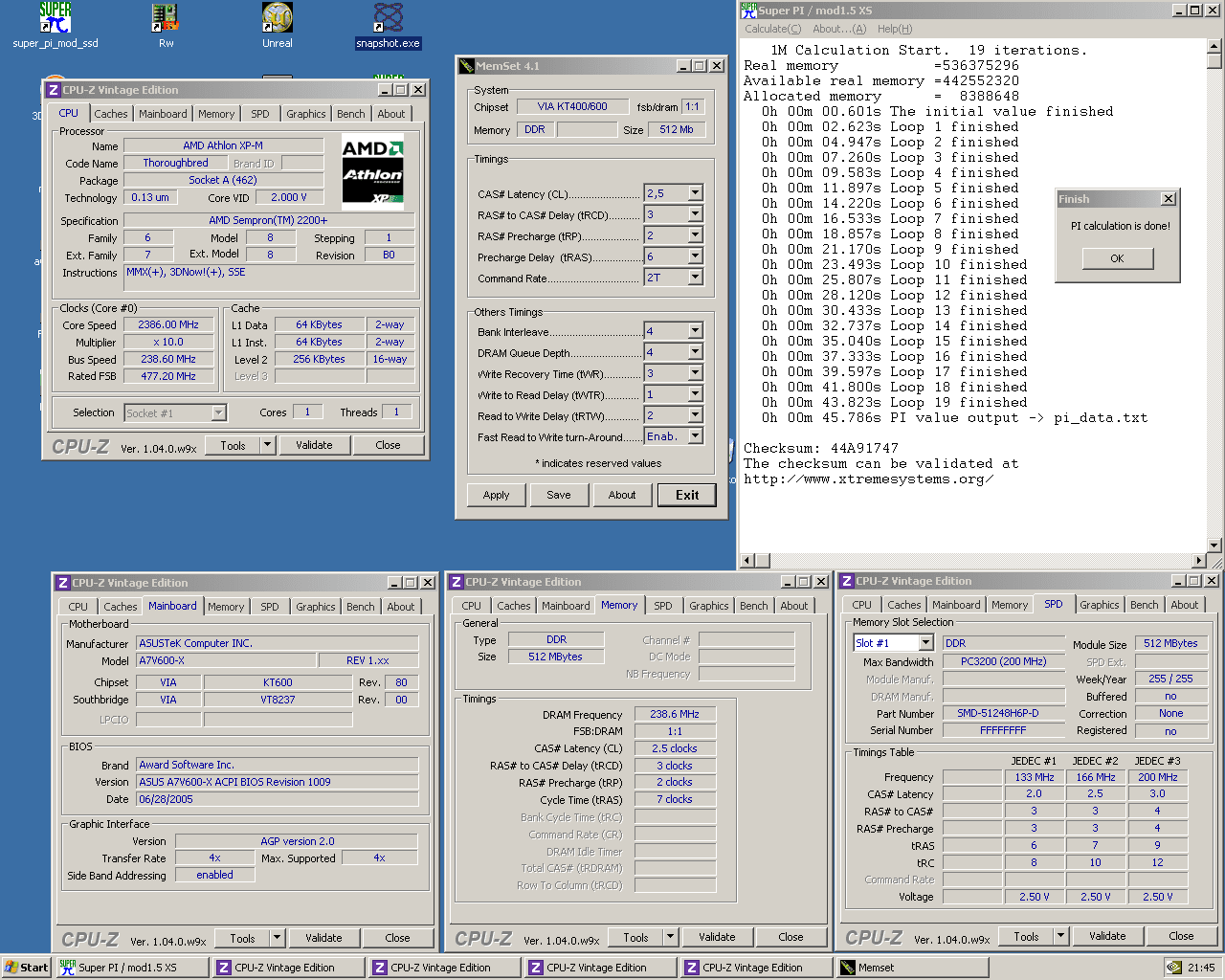Open the Calculate menu in Super PI
Viewport: 1225px width, 980px height.
[773, 29]
